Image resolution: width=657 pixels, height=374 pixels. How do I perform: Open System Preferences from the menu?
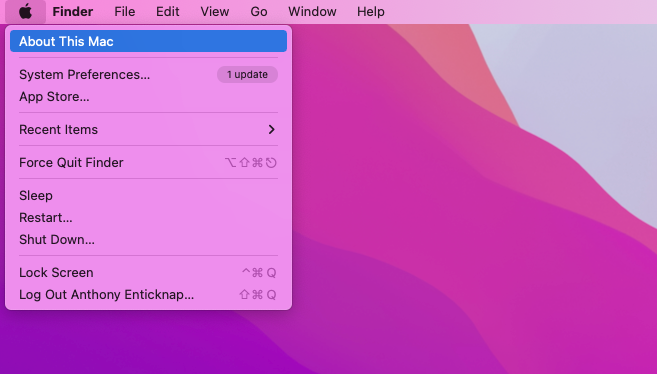tap(148, 75)
